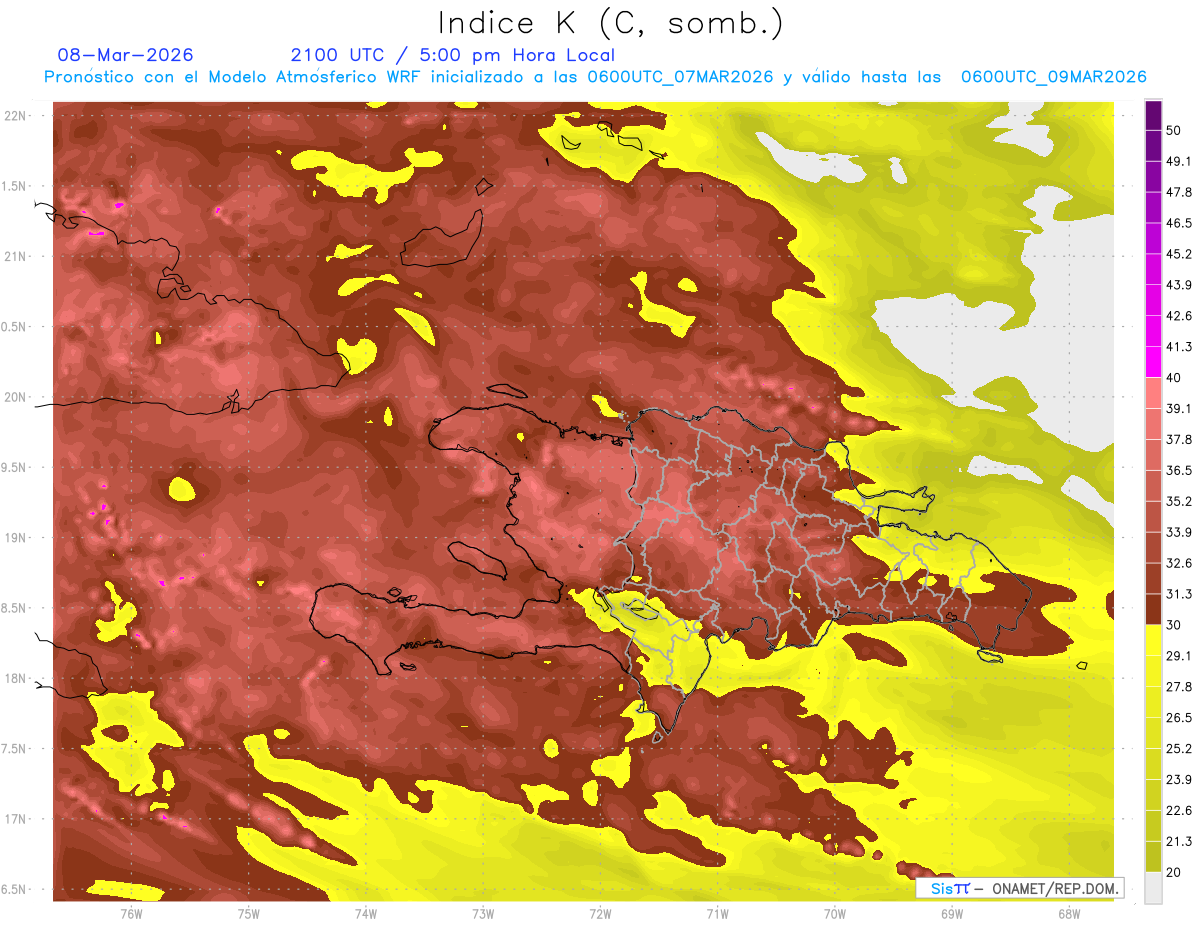
Task: Click the 22N latitude axis label
Action: coord(17,116)
